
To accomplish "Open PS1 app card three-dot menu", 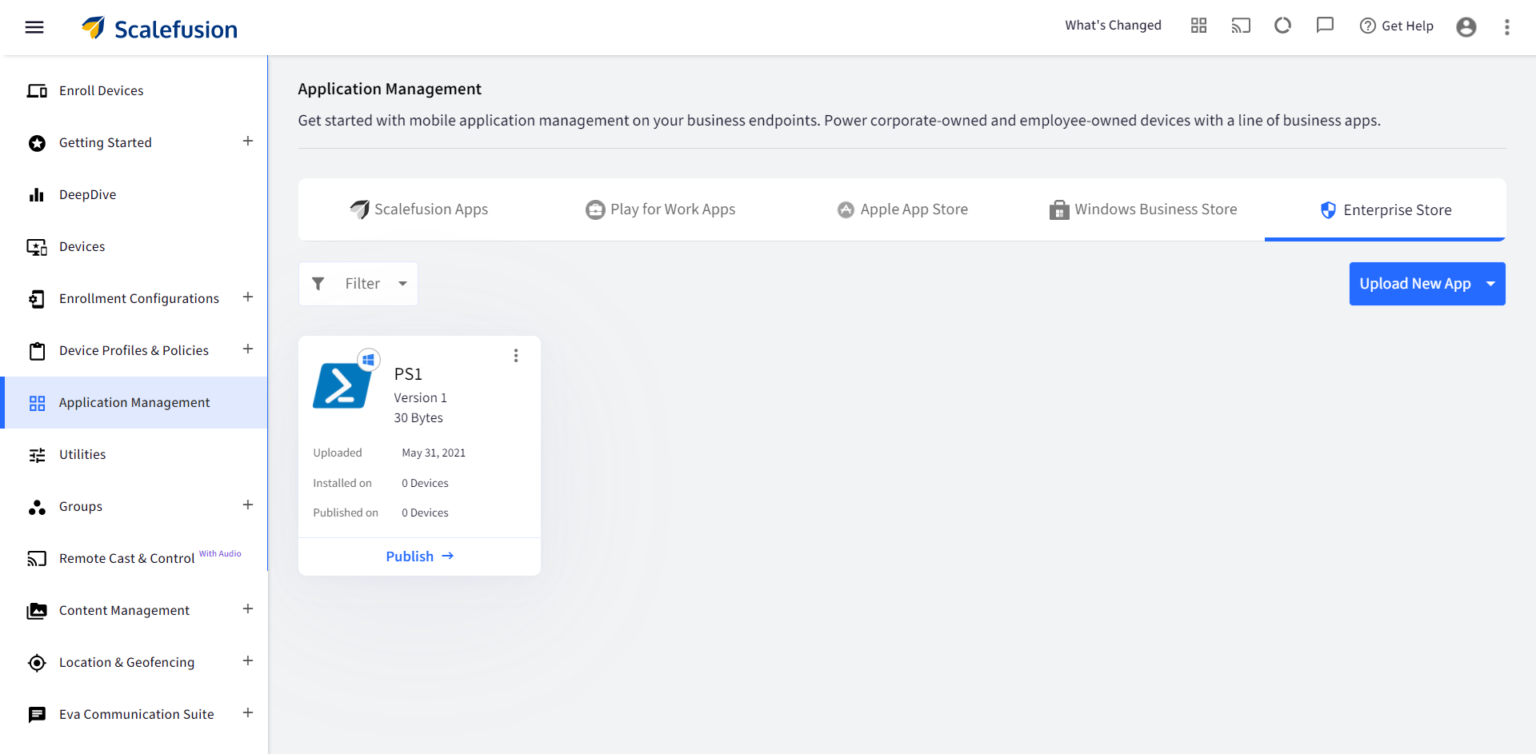I will click(x=516, y=356).
